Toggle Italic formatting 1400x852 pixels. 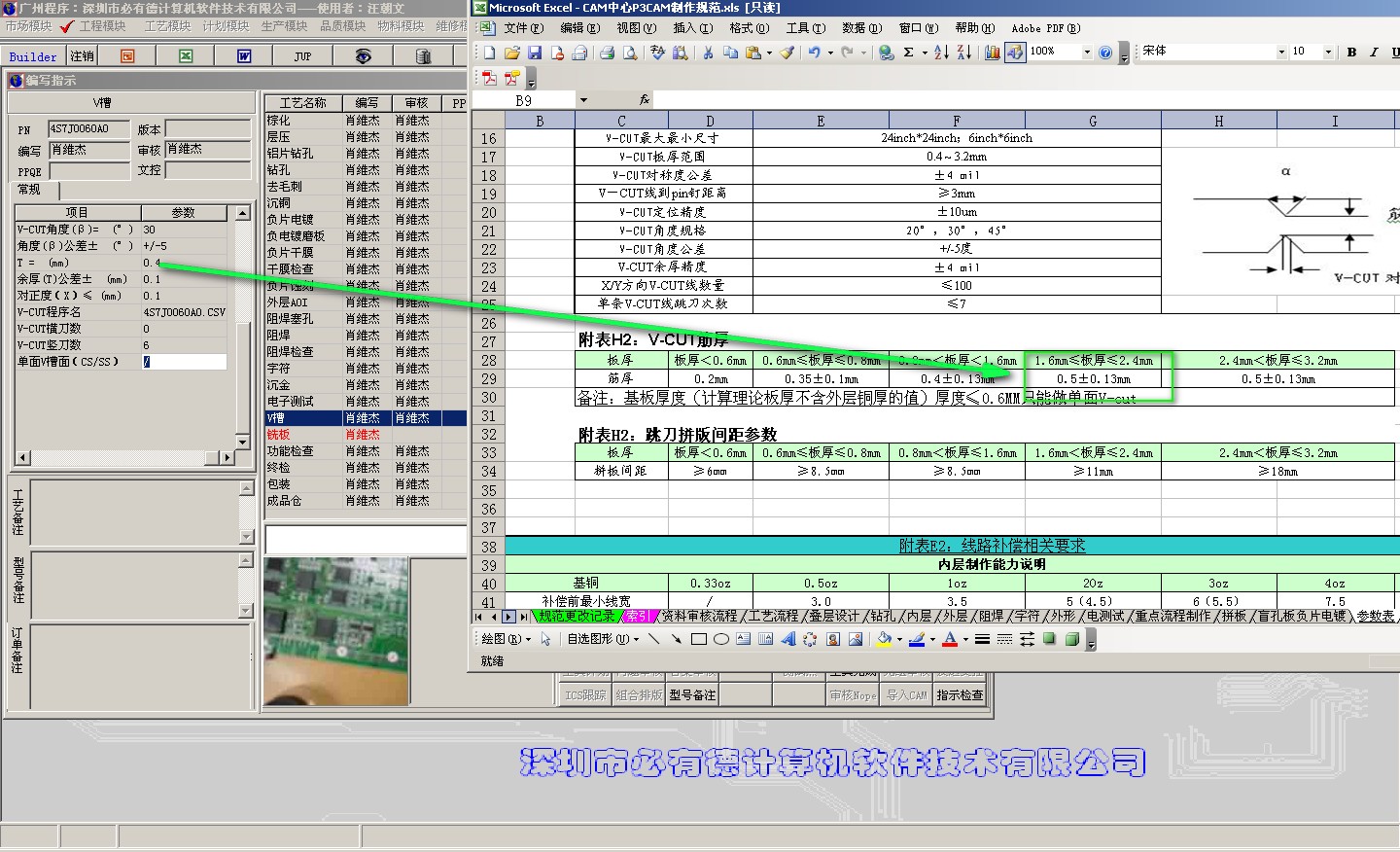1374,53
